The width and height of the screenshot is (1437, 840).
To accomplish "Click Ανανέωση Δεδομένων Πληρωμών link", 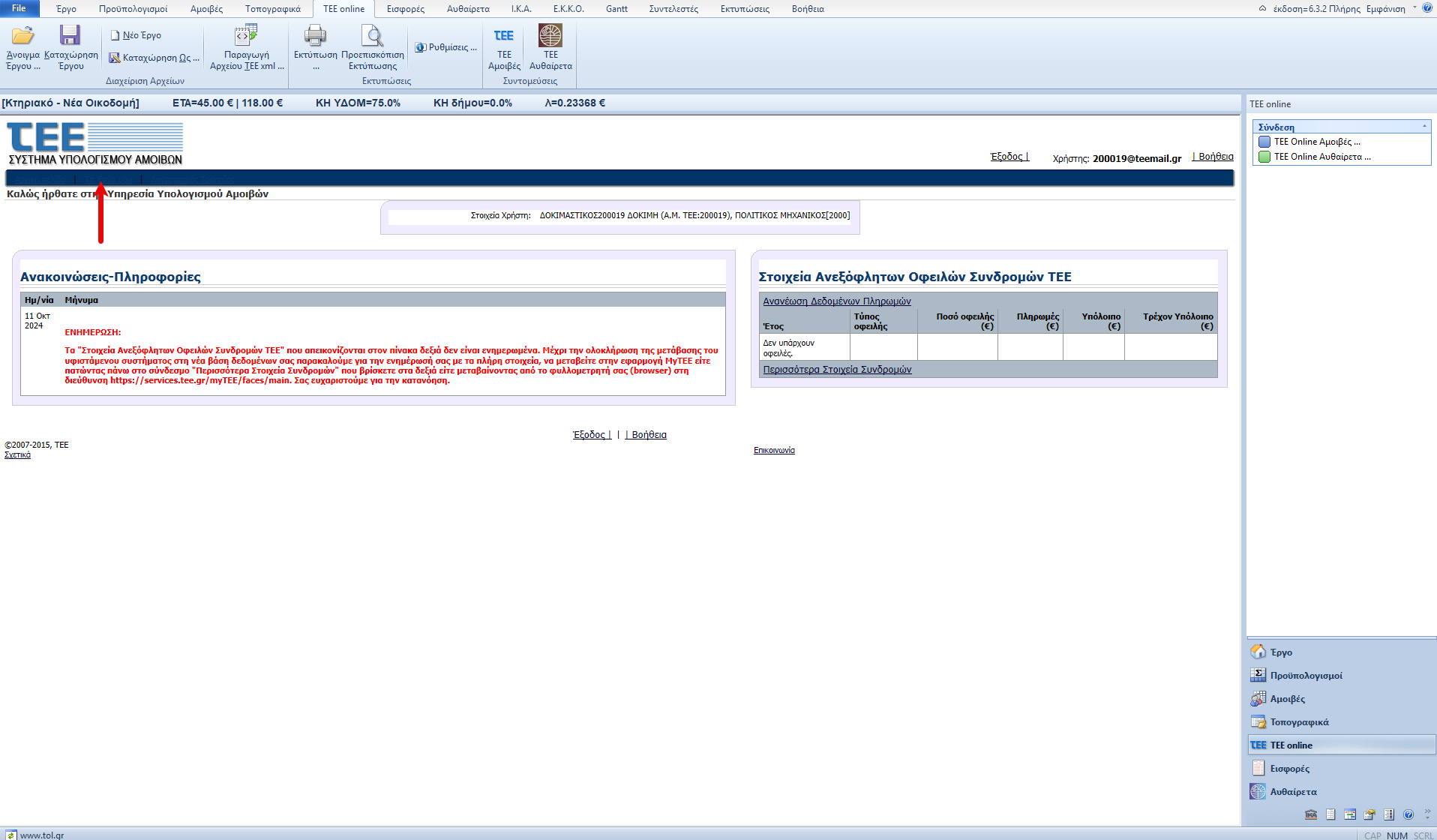I will point(836,301).
